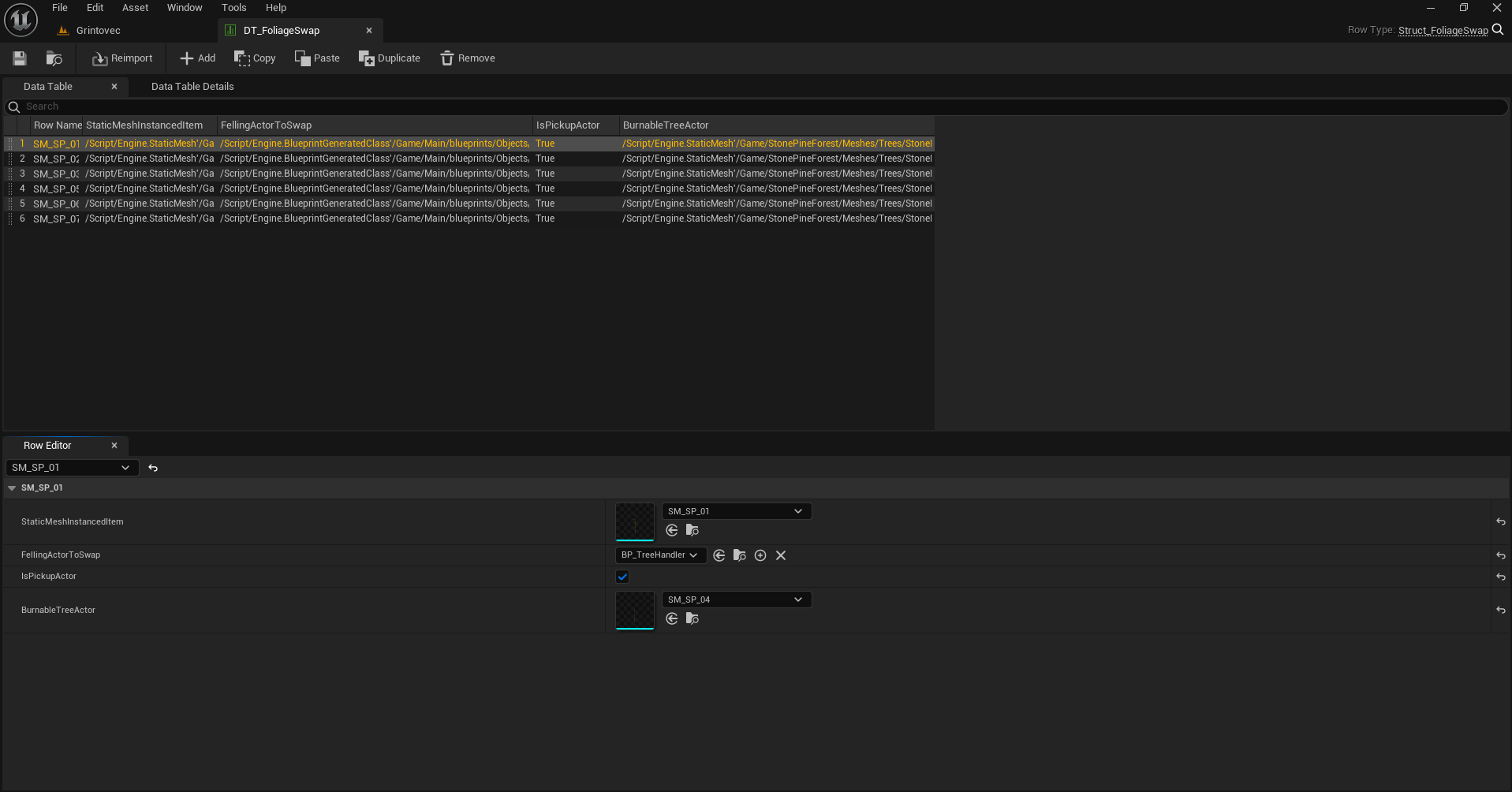
Task: Click the search magnifier next to Row Type
Action: click(1497, 30)
